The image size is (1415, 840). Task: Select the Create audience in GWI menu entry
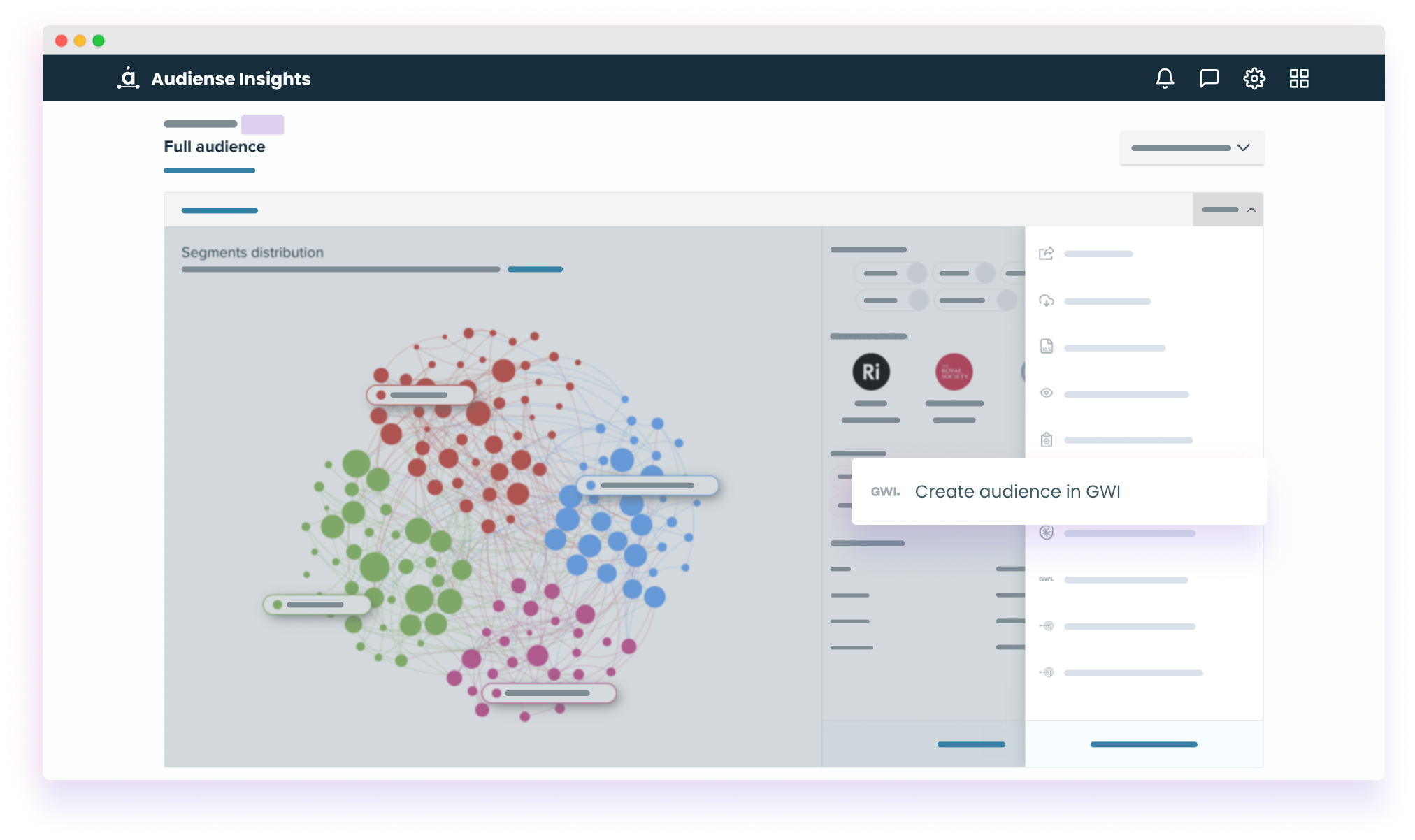pos(1018,491)
